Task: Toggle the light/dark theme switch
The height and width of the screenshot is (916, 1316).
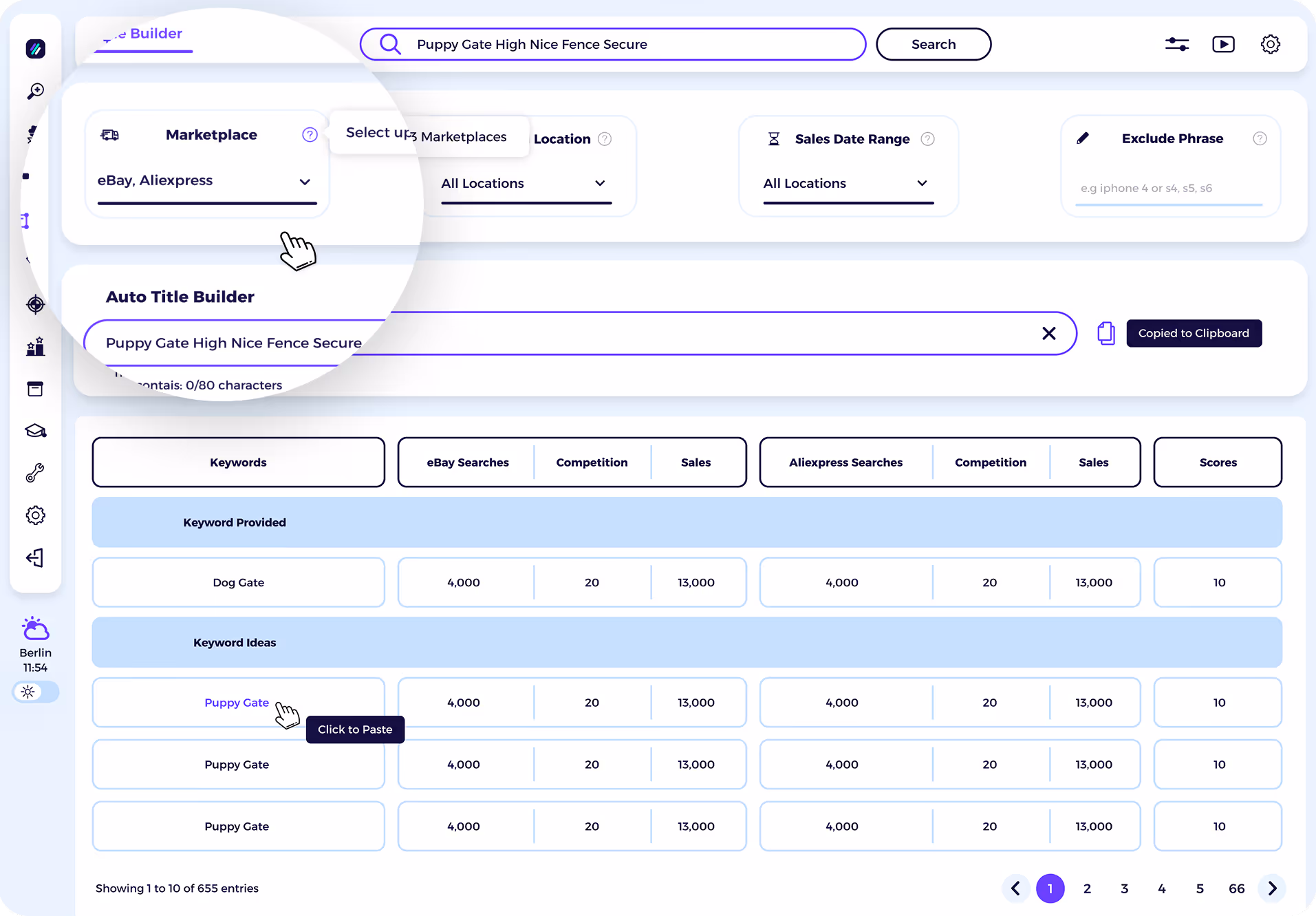Action: [x=36, y=692]
